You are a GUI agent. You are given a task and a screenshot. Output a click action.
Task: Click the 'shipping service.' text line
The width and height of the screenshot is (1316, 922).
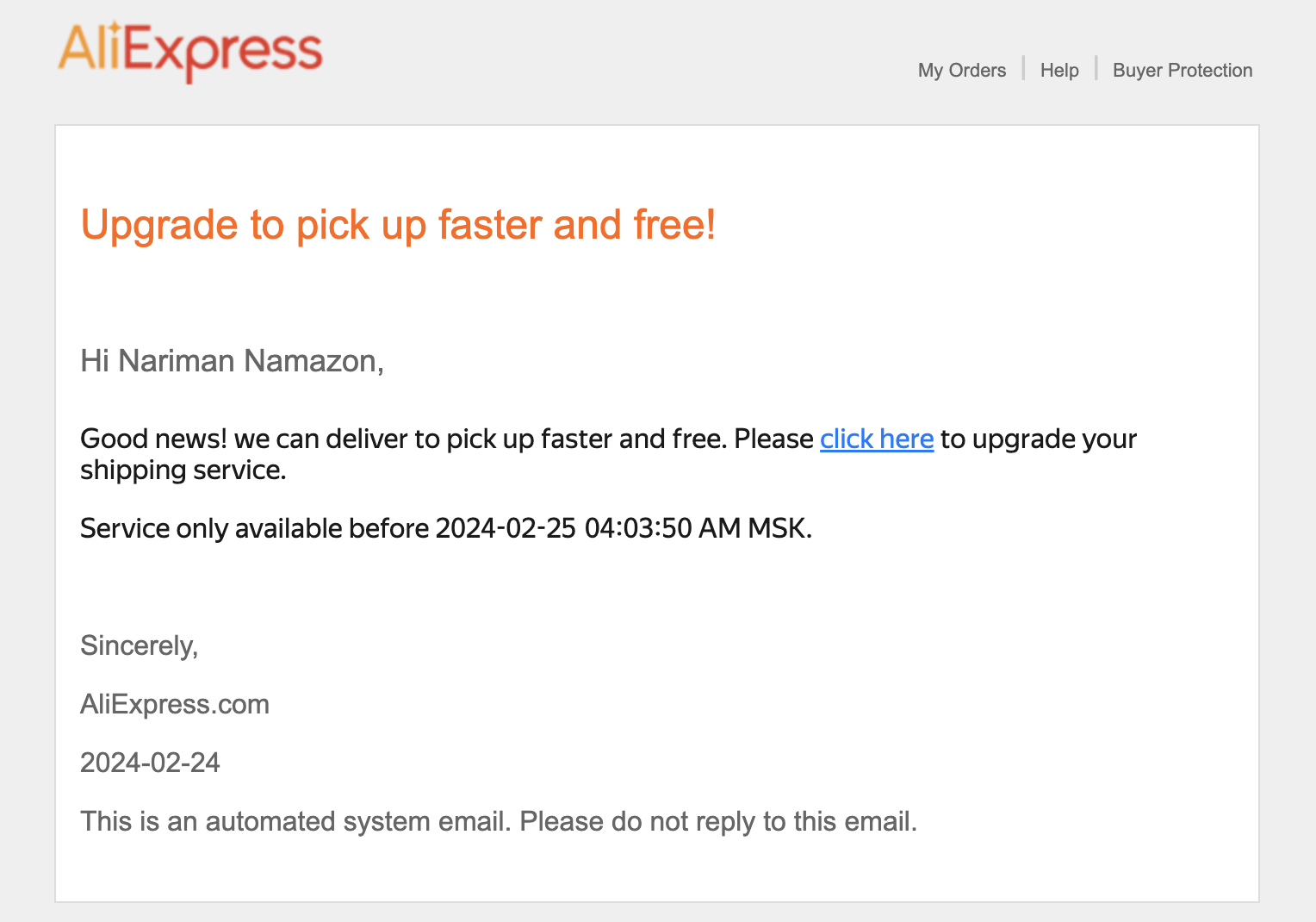click(183, 470)
